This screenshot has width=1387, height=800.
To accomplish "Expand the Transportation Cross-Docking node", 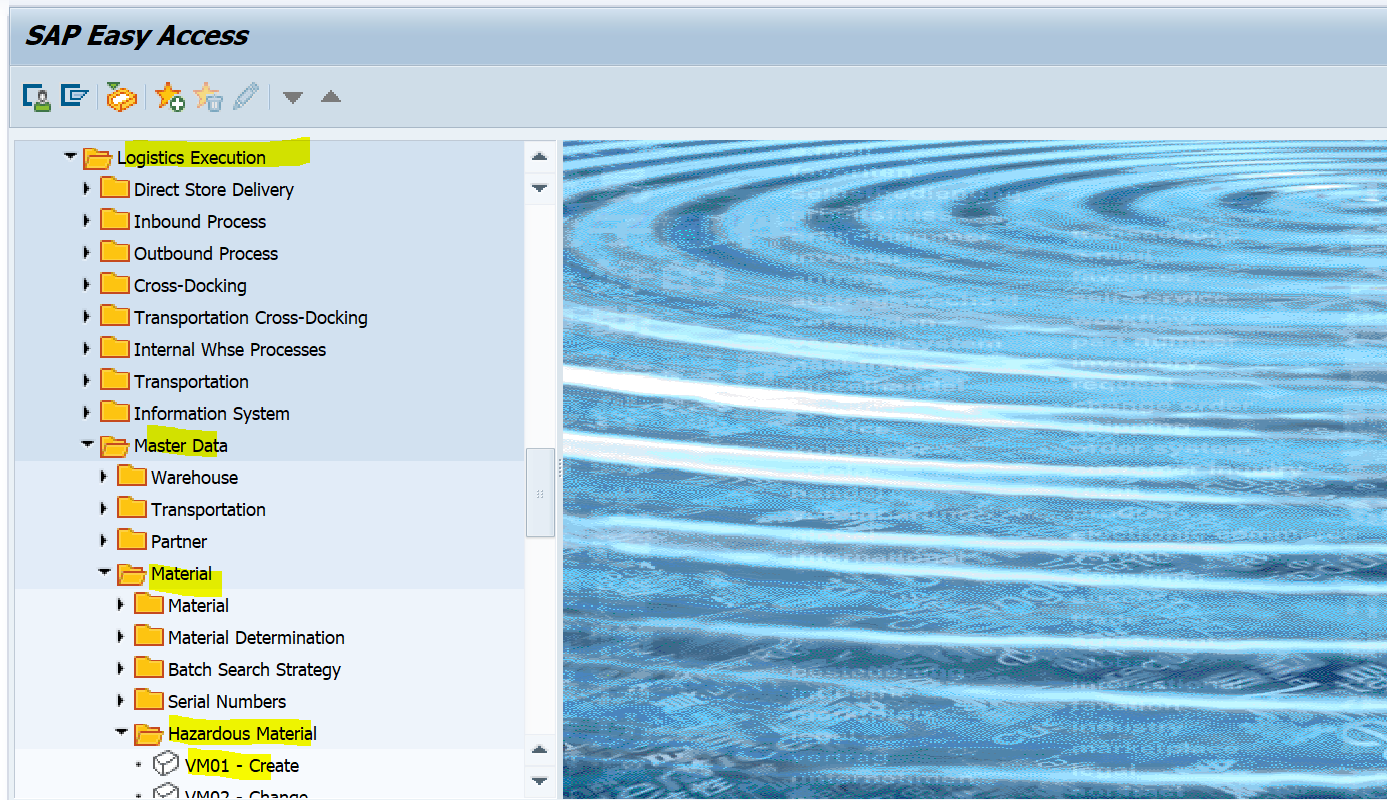I will pyautogui.click(x=87, y=317).
